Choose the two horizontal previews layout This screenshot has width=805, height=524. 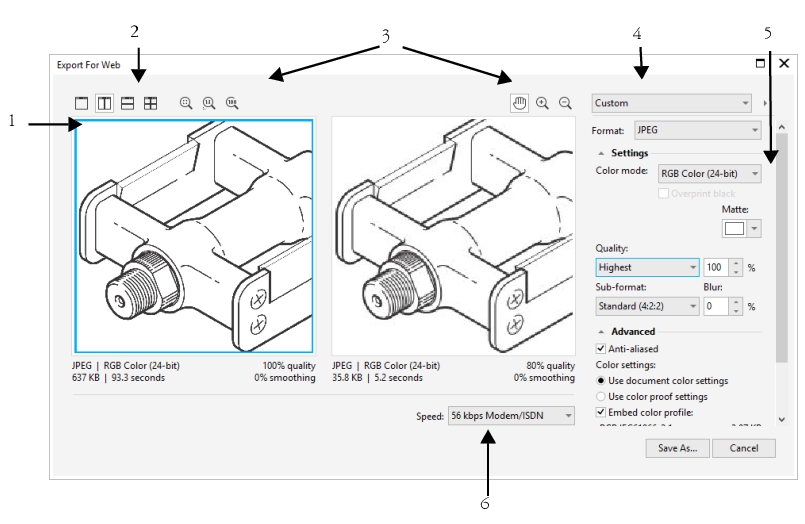coord(128,103)
